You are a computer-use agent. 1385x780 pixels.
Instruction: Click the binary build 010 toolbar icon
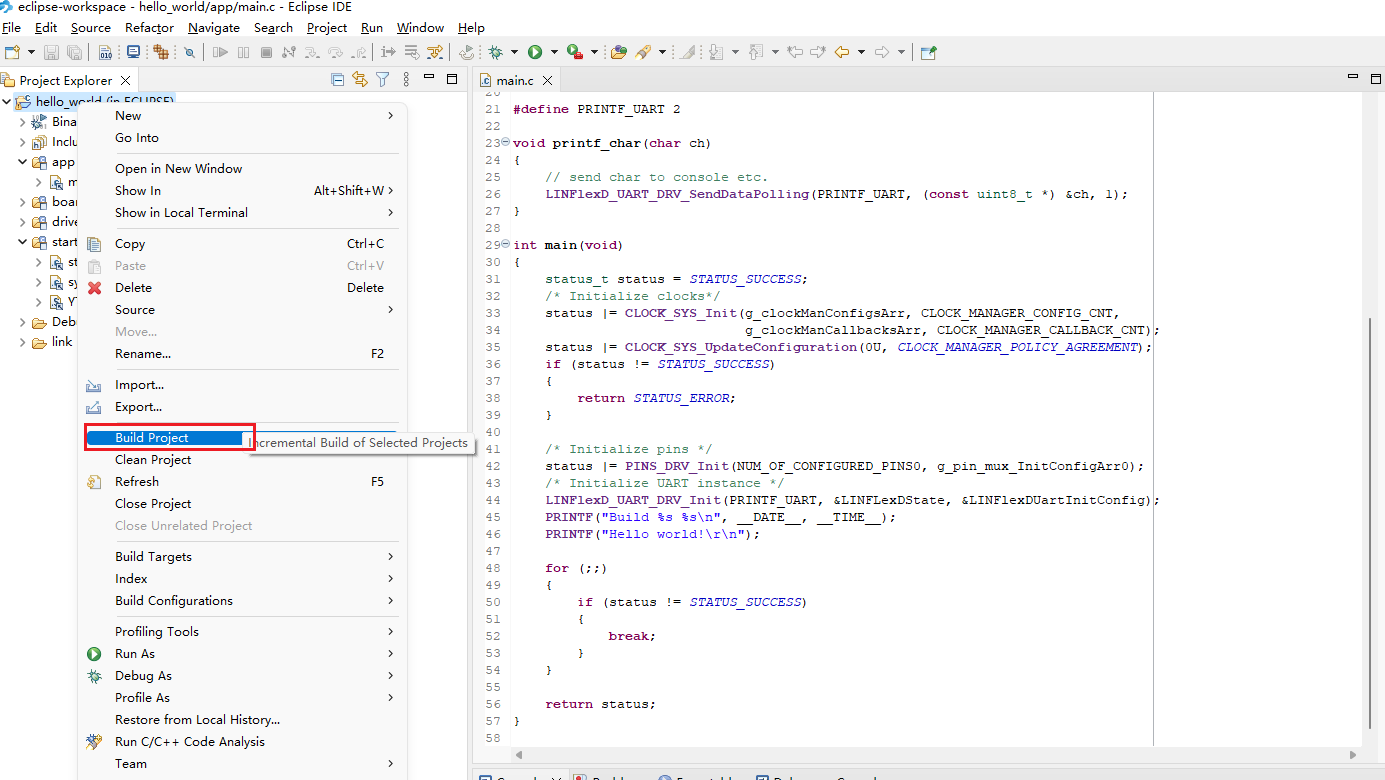click(x=105, y=52)
